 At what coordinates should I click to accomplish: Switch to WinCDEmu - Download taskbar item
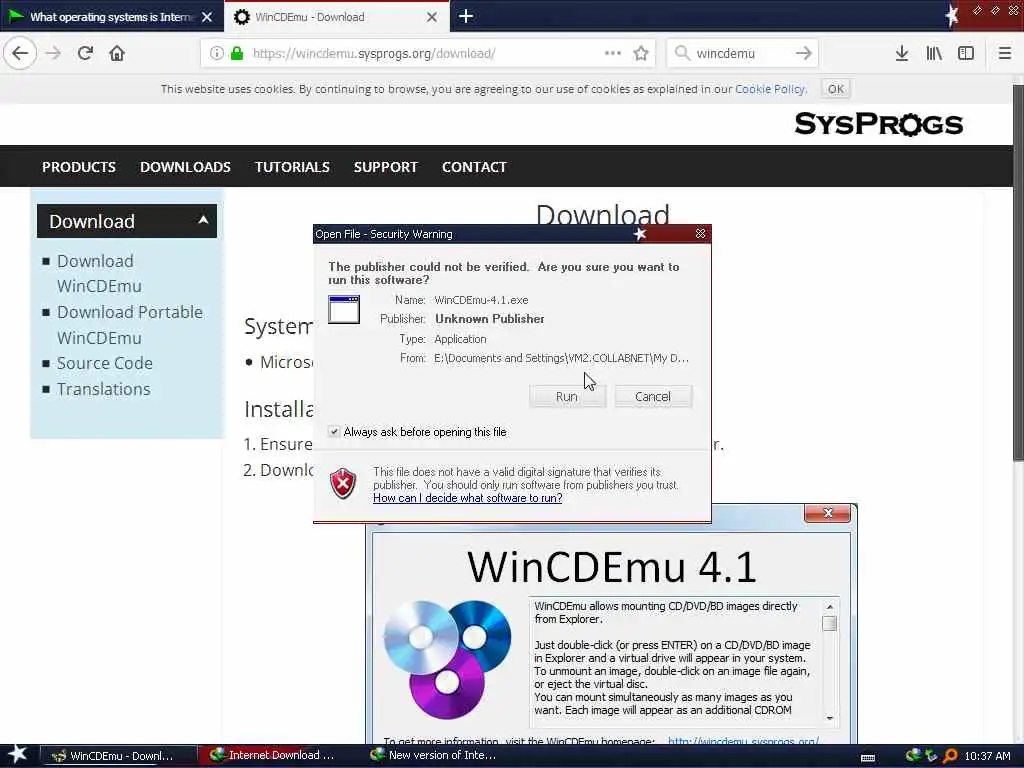pos(118,756)
